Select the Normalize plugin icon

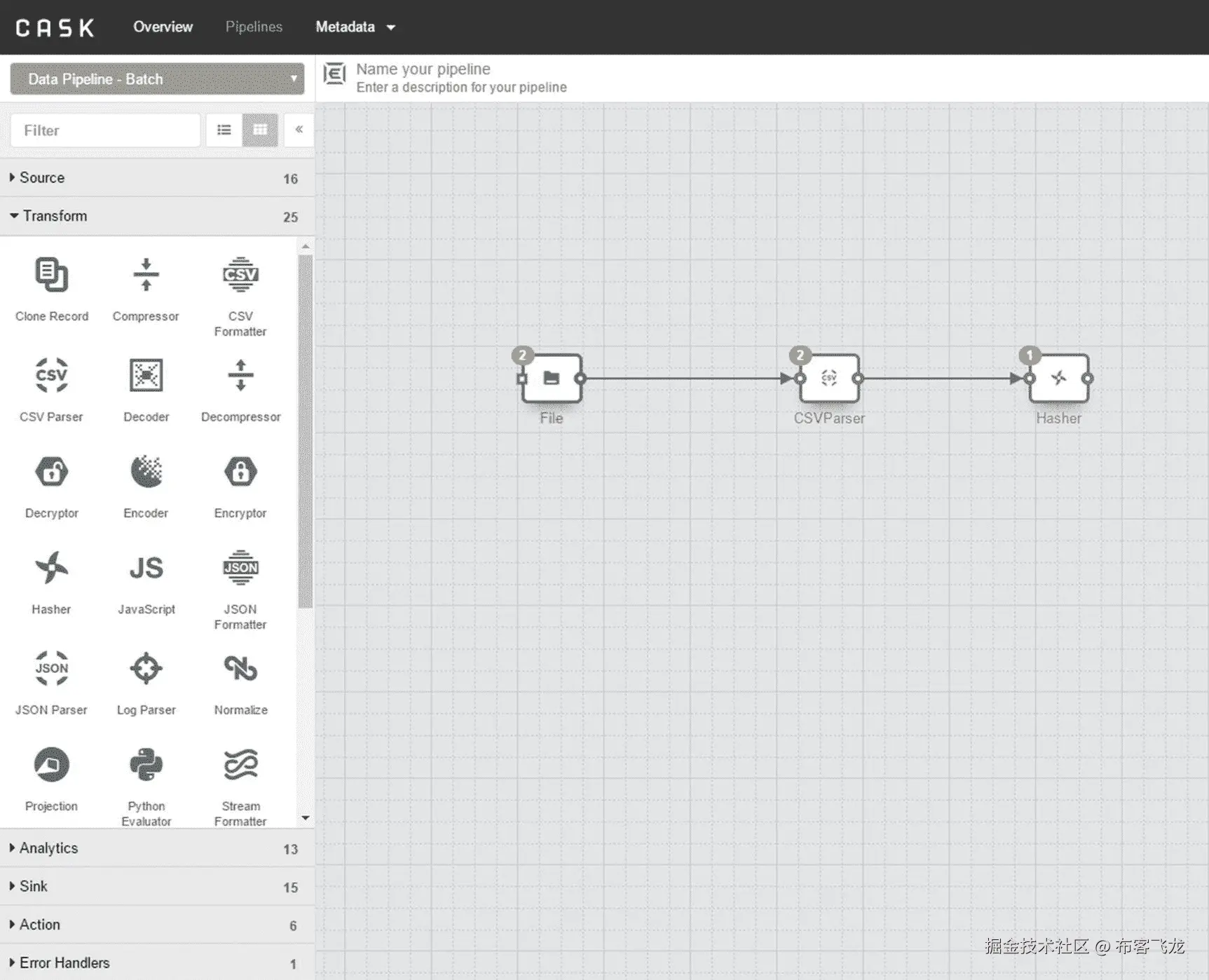[x=240, y=668]
